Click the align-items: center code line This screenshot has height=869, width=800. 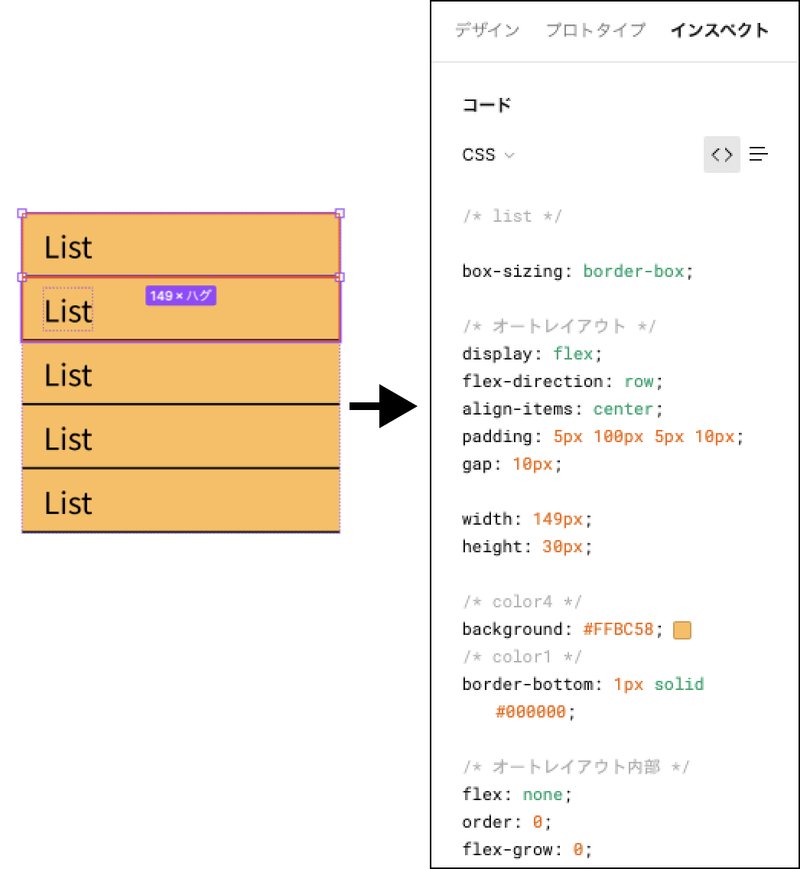563,409
